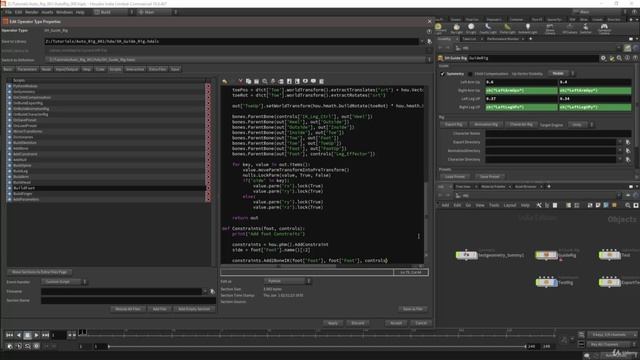The height and width of the screenshot is (360, 640).
Task: Switch to the Extra Files tab
Action: [x=157, y=69]
